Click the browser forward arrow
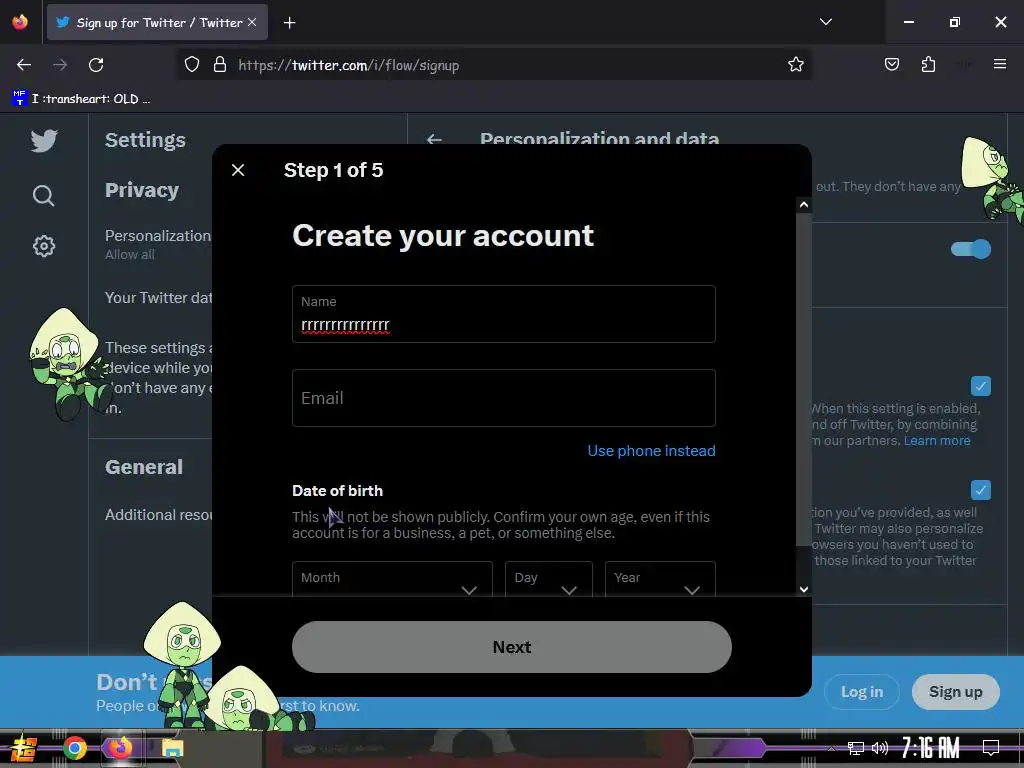The width and height of the screenshot is (1024, 768). point(60,65)
